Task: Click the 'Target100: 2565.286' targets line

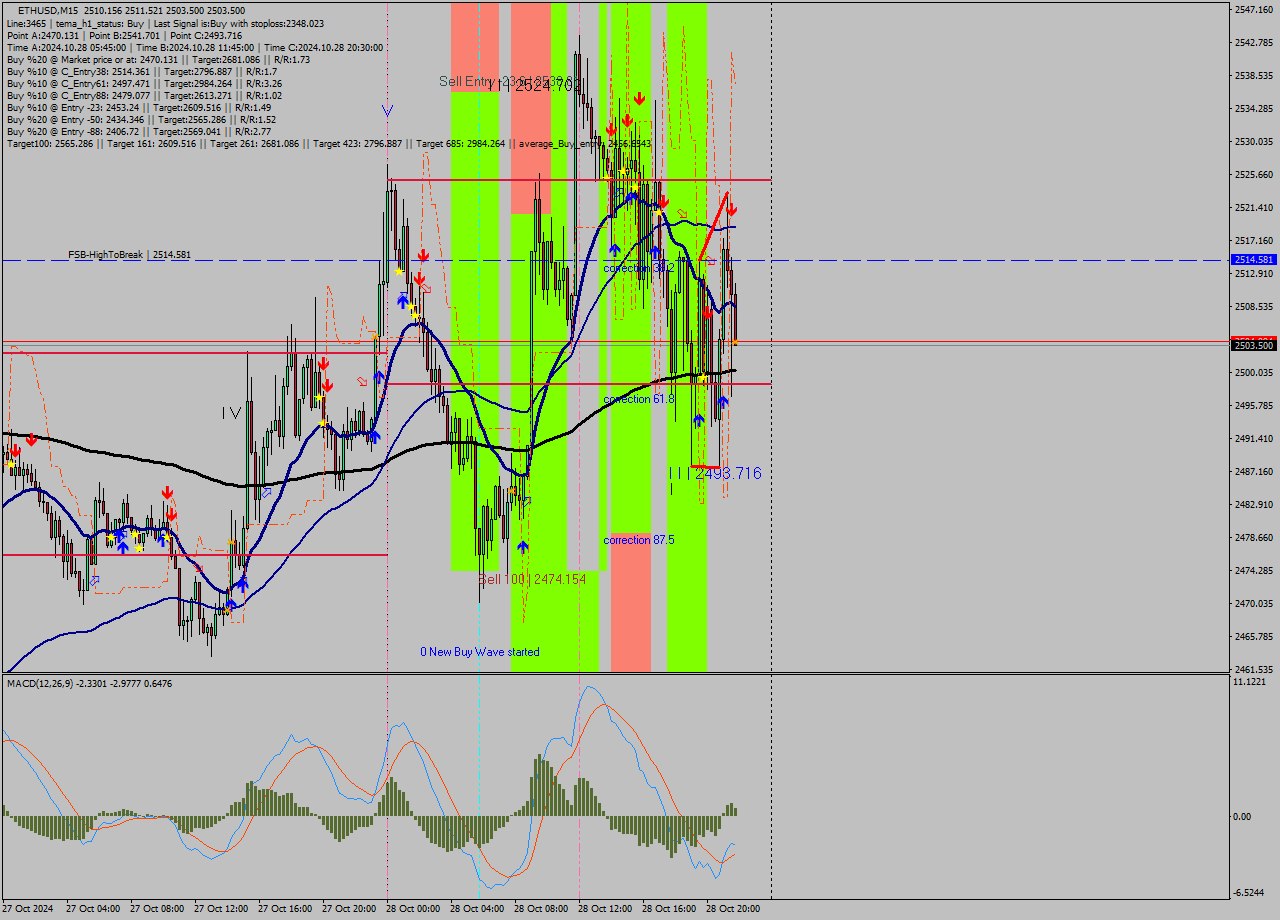Action: (x=329, y=143)
